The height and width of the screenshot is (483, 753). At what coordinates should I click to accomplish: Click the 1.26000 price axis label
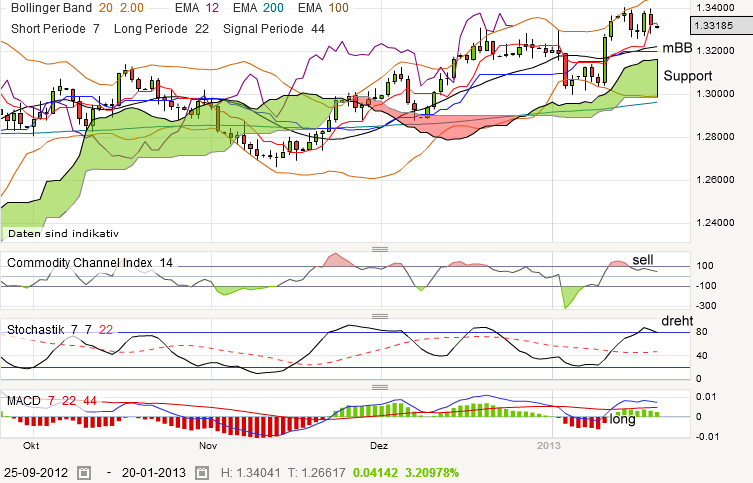pos(716,180)
